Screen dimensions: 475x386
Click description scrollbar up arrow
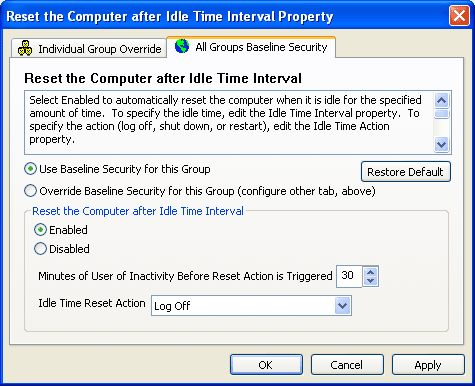pyautogui.click(x=442, y=100)
